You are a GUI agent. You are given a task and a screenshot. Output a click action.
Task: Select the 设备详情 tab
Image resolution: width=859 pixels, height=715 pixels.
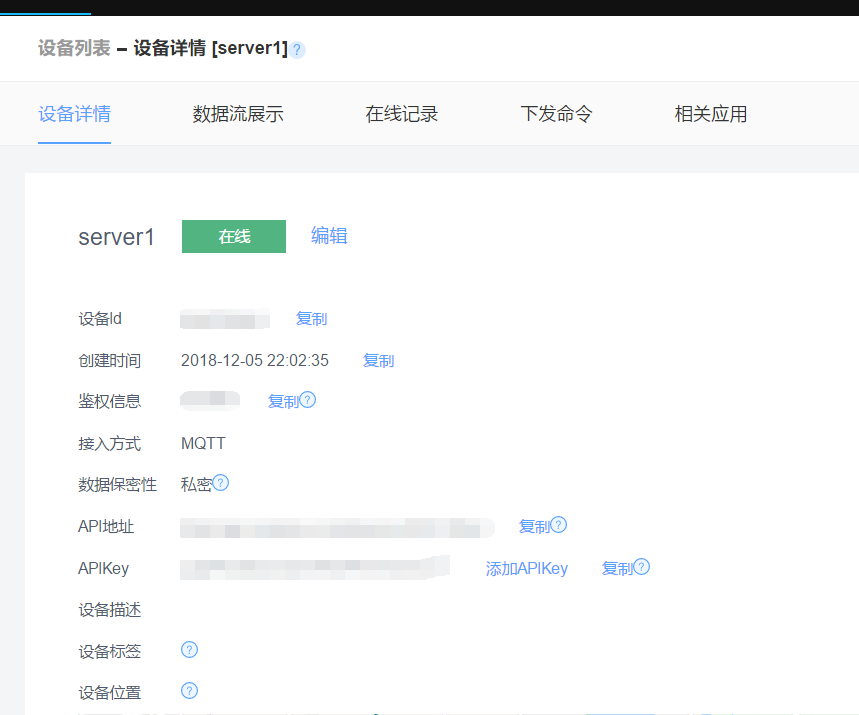pos(74,113)
